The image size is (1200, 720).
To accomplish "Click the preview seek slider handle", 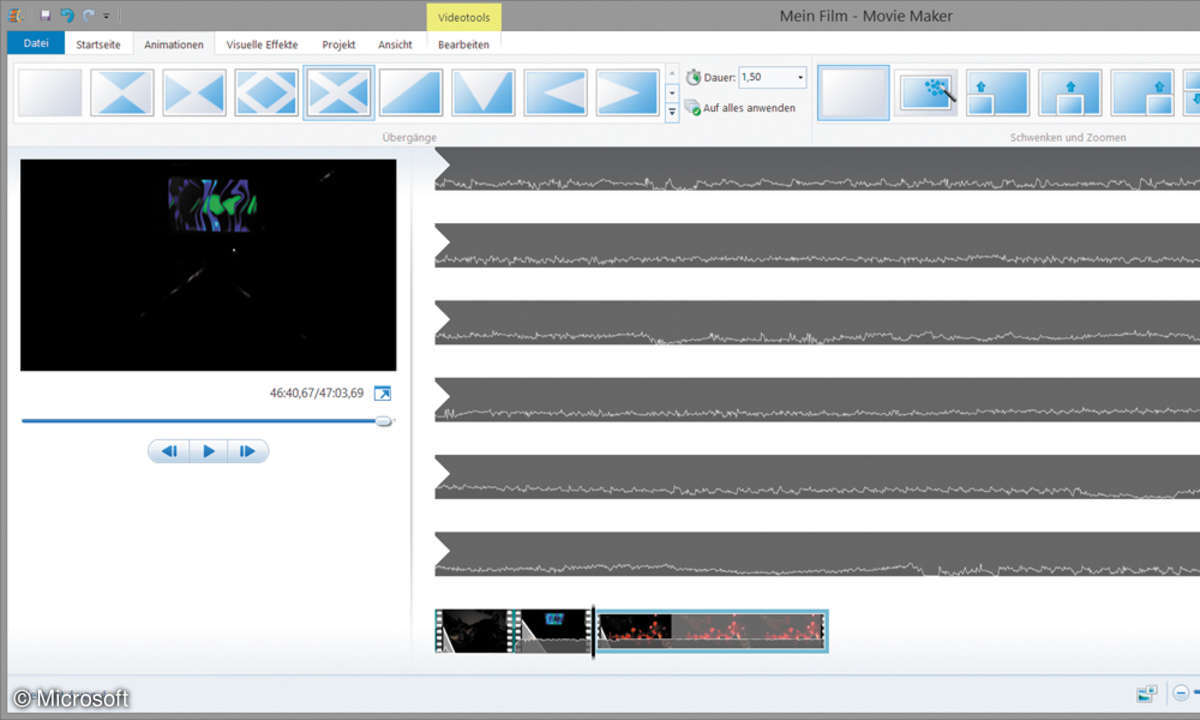I will (383, 421).
